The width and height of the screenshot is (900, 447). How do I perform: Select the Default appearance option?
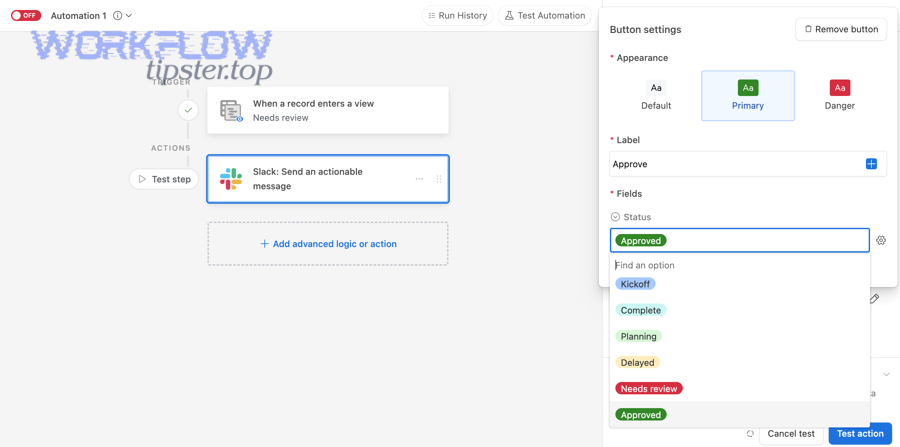point(656,96)
